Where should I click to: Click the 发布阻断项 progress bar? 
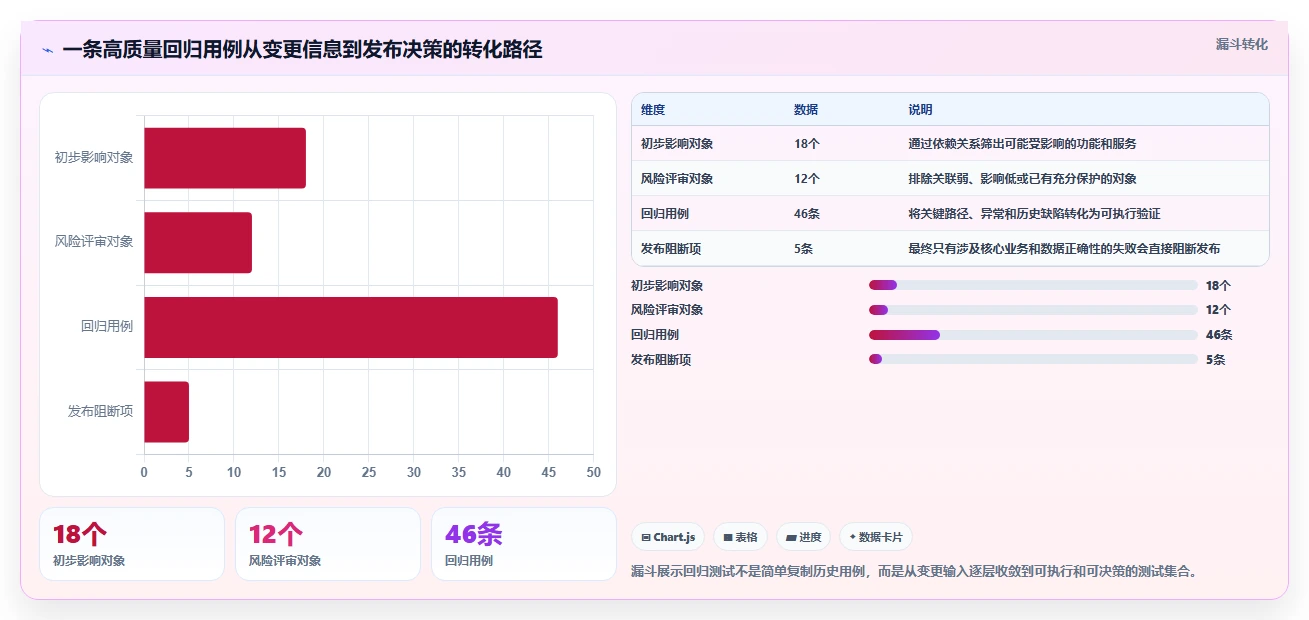coord(1033,359)
